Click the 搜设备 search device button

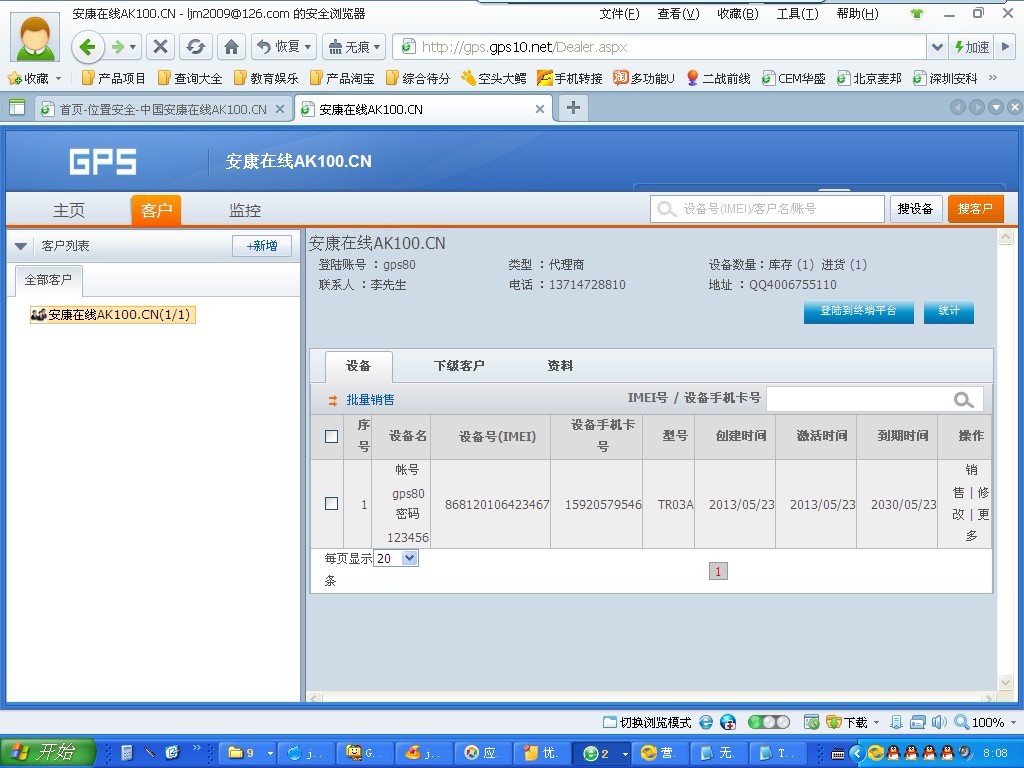(x=916, y=209)
